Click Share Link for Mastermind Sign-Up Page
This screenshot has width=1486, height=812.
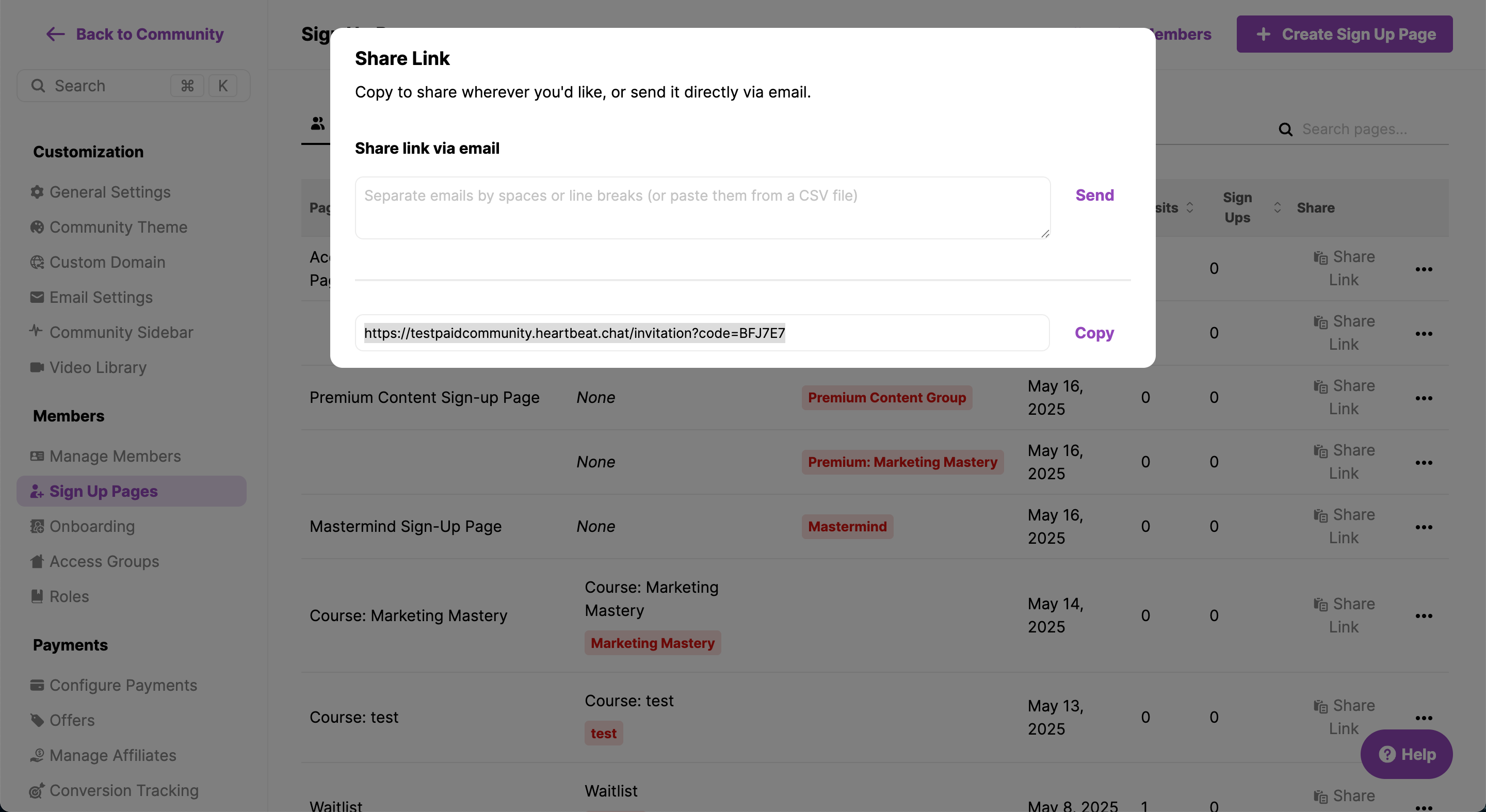[x=1344, y=526]
